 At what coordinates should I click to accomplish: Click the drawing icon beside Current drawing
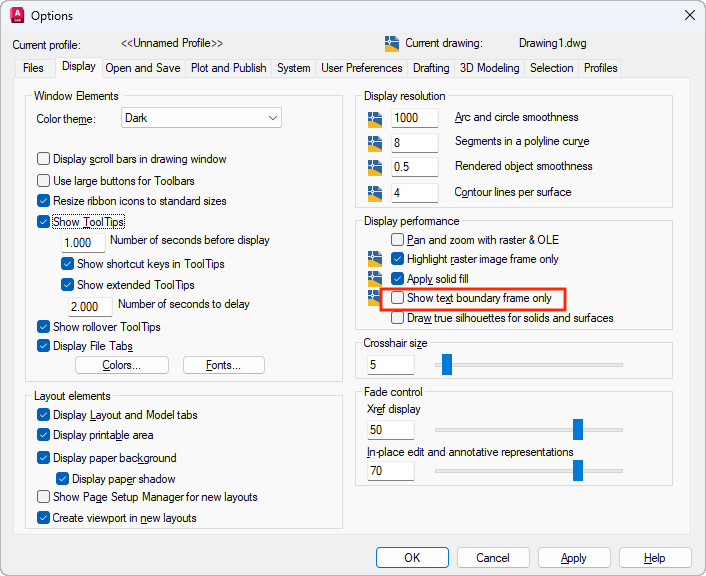392,44
